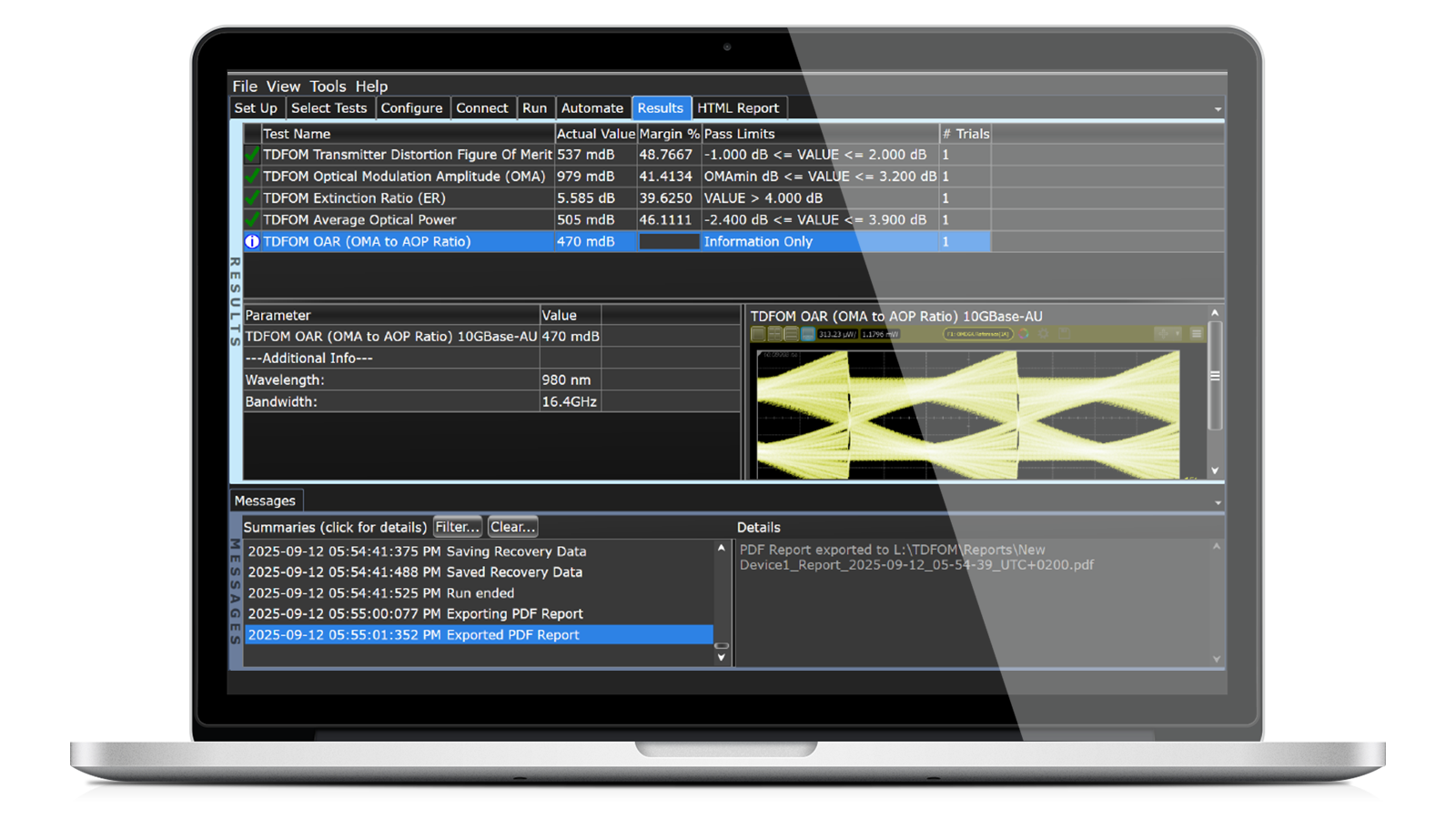Click the # Trials column header
The image size is (1456, 819).
[966, 134]
